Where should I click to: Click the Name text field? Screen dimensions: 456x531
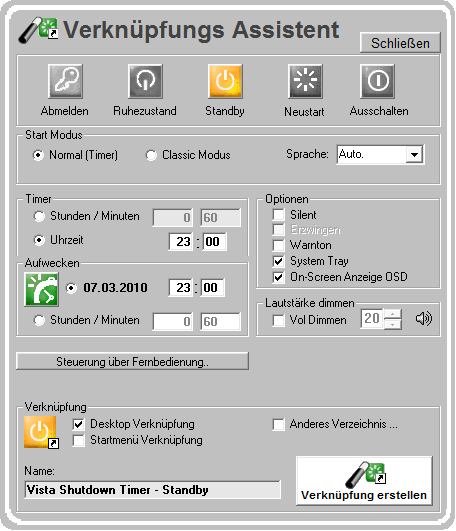click(x=152, y=490)
